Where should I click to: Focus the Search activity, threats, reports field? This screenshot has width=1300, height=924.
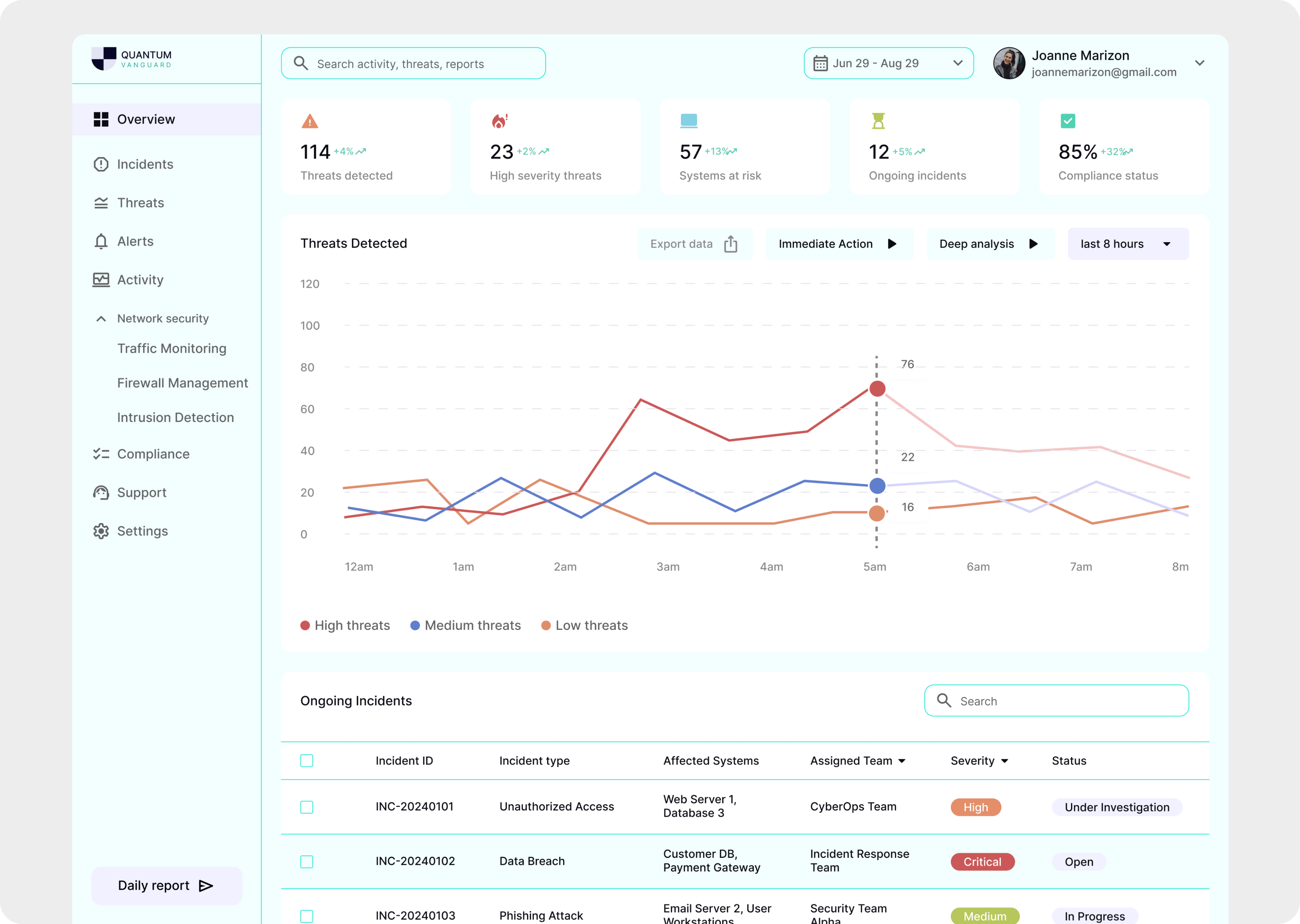pos(413,63)
